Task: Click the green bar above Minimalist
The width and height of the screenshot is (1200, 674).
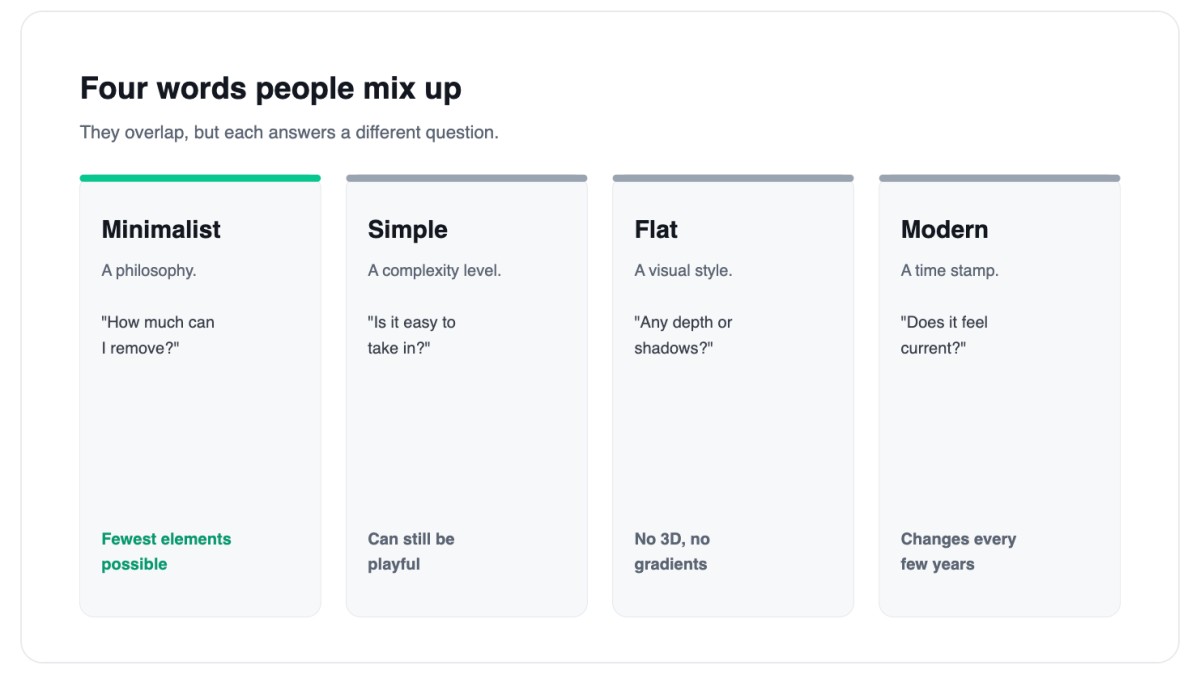Action: tap(200, 178)
